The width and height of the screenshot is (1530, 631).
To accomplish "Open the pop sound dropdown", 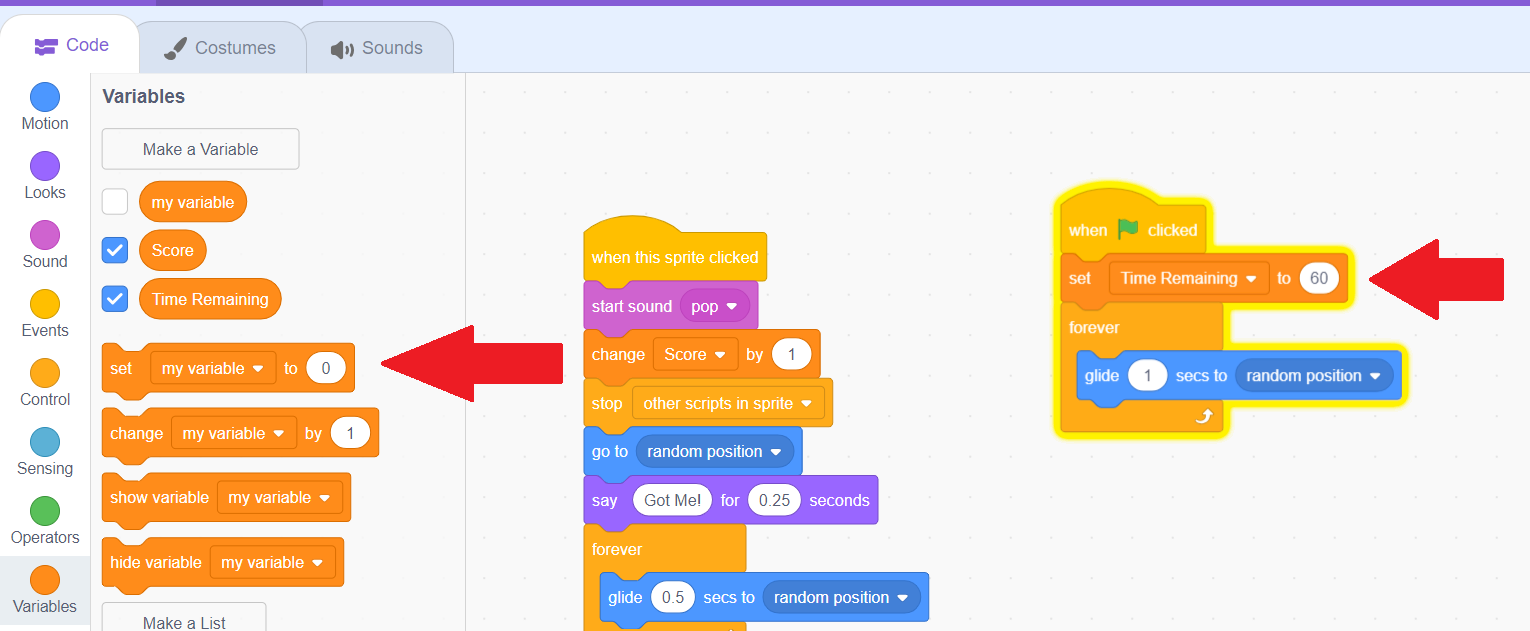I will click(x=714, y=306).
